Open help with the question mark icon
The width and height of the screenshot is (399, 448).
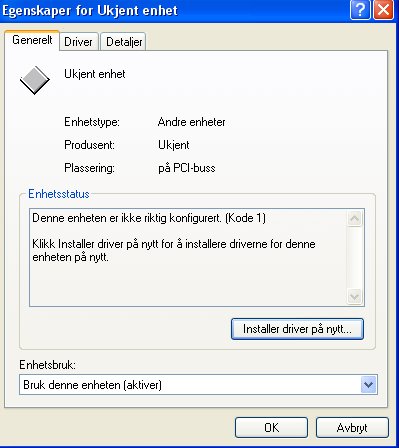pyautogui.click(x=360, y=10)
